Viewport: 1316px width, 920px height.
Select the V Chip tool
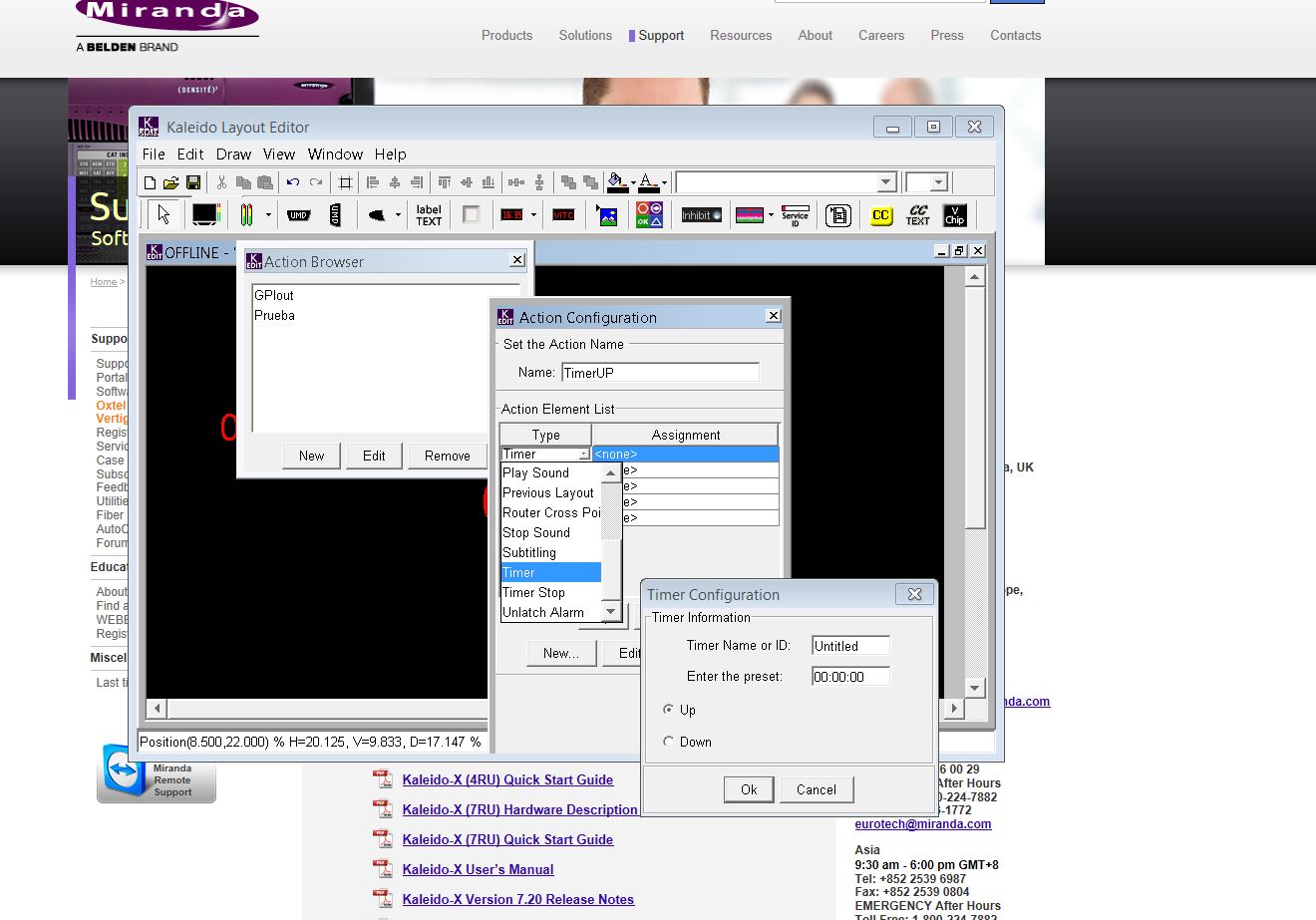coord(955,214)
